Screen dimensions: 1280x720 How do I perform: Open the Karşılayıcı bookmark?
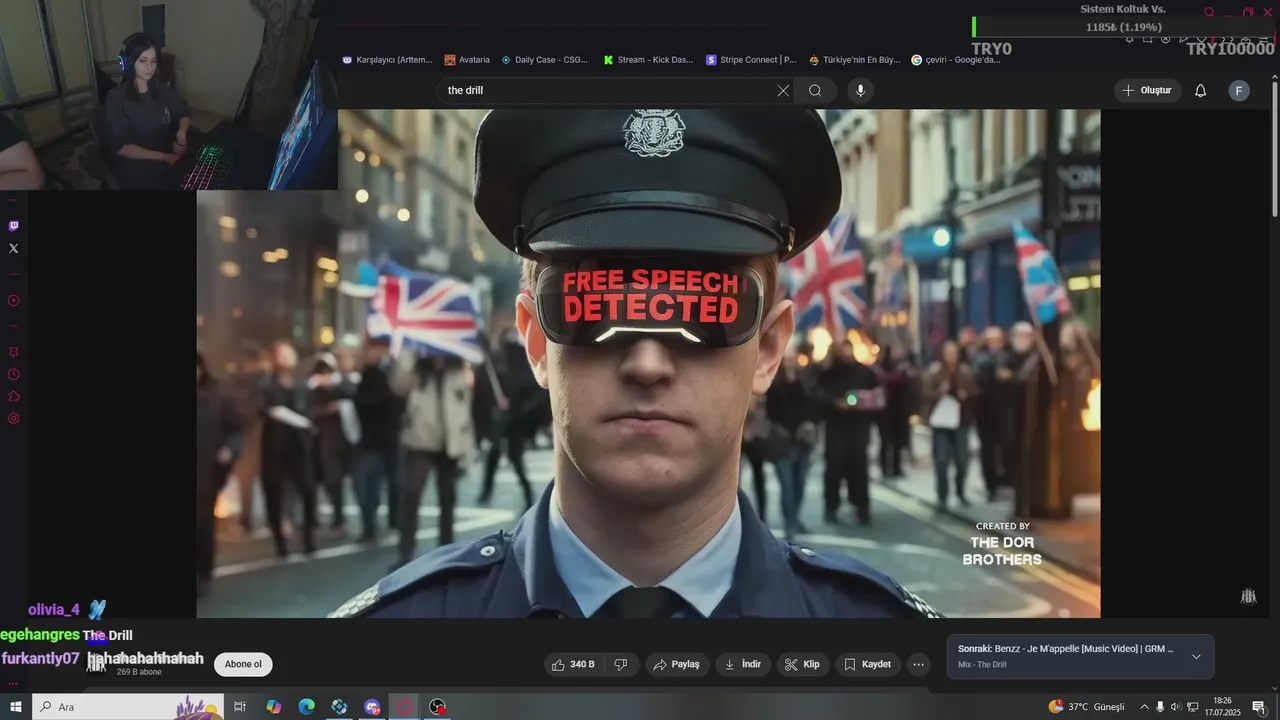coord(388,60)
